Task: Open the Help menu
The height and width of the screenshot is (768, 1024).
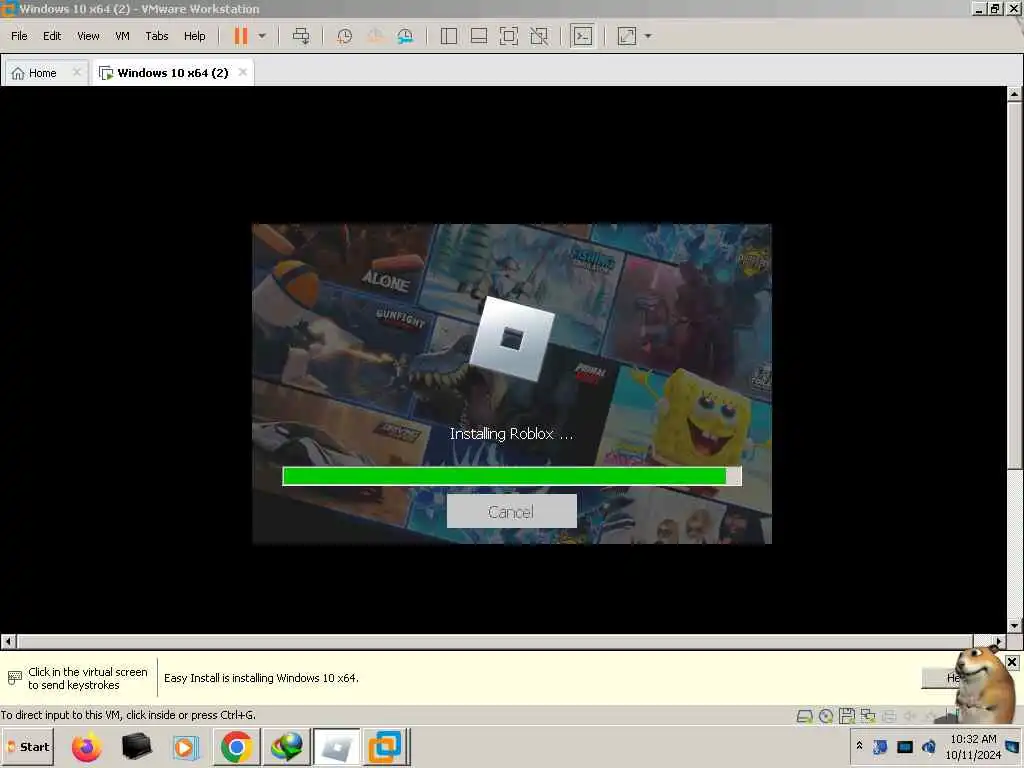Action: coord(195,36)
